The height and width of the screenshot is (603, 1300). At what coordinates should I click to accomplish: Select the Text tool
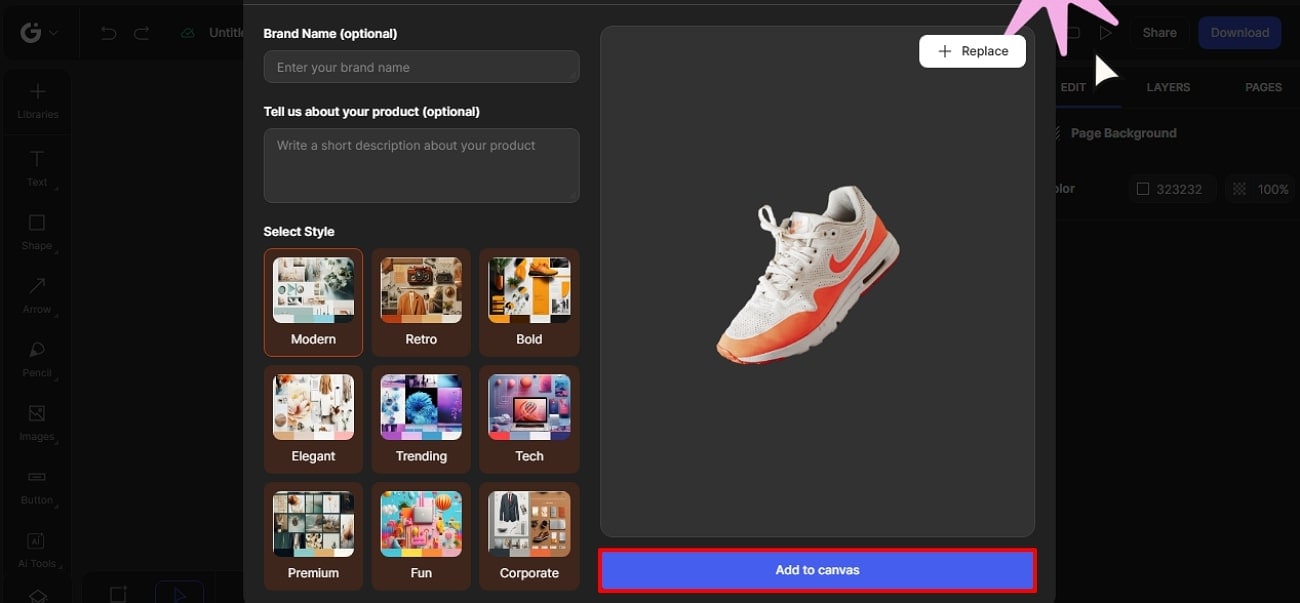click(x=37, y=169)
